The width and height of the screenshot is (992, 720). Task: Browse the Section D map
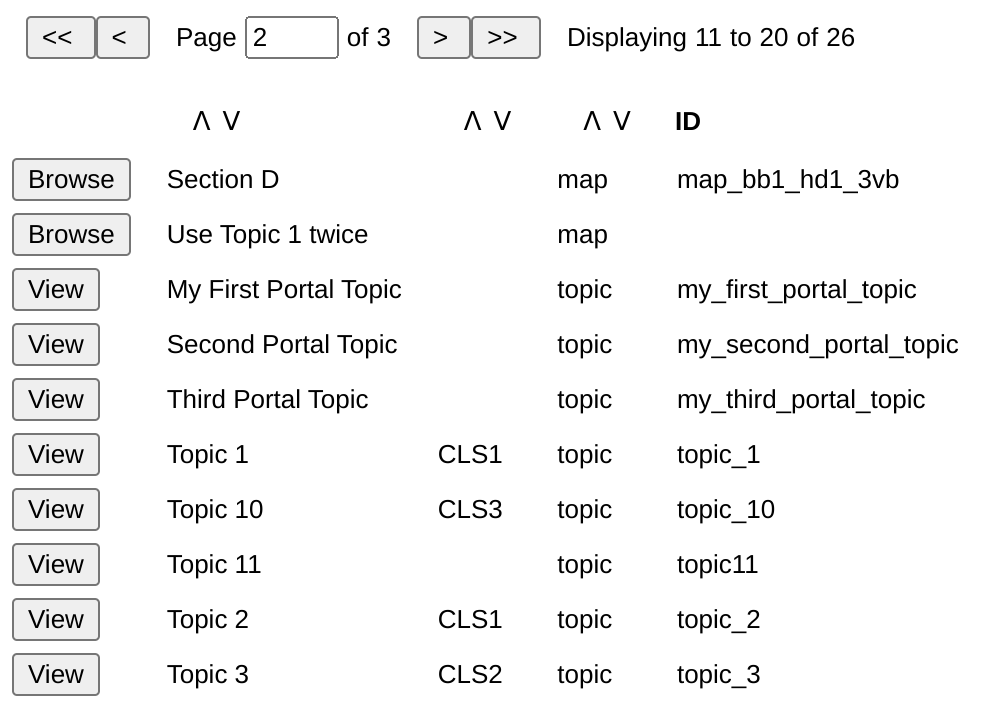coord(71,180)
